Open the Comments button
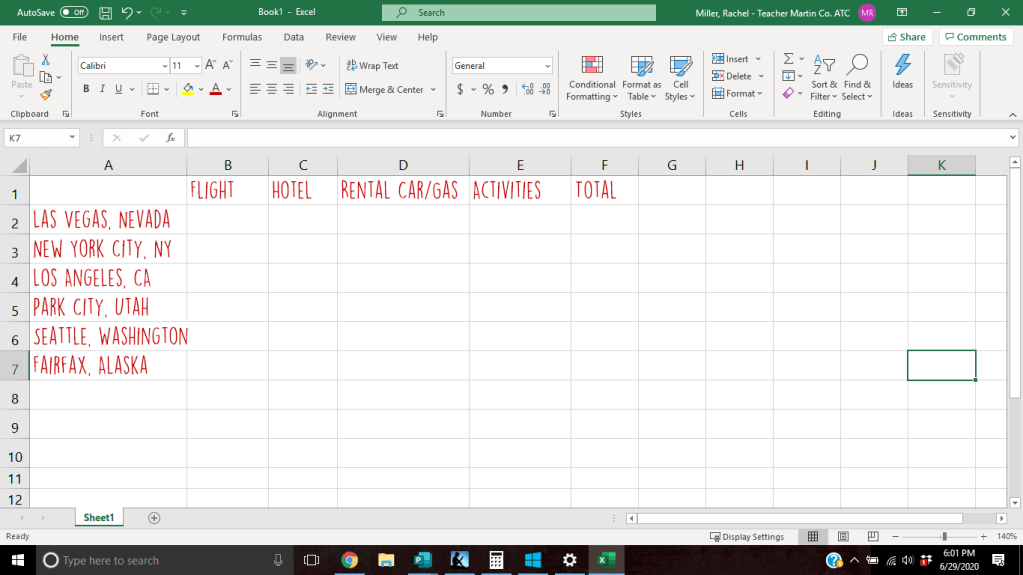This screenshot has height=575, width=1023. point(975,37)
